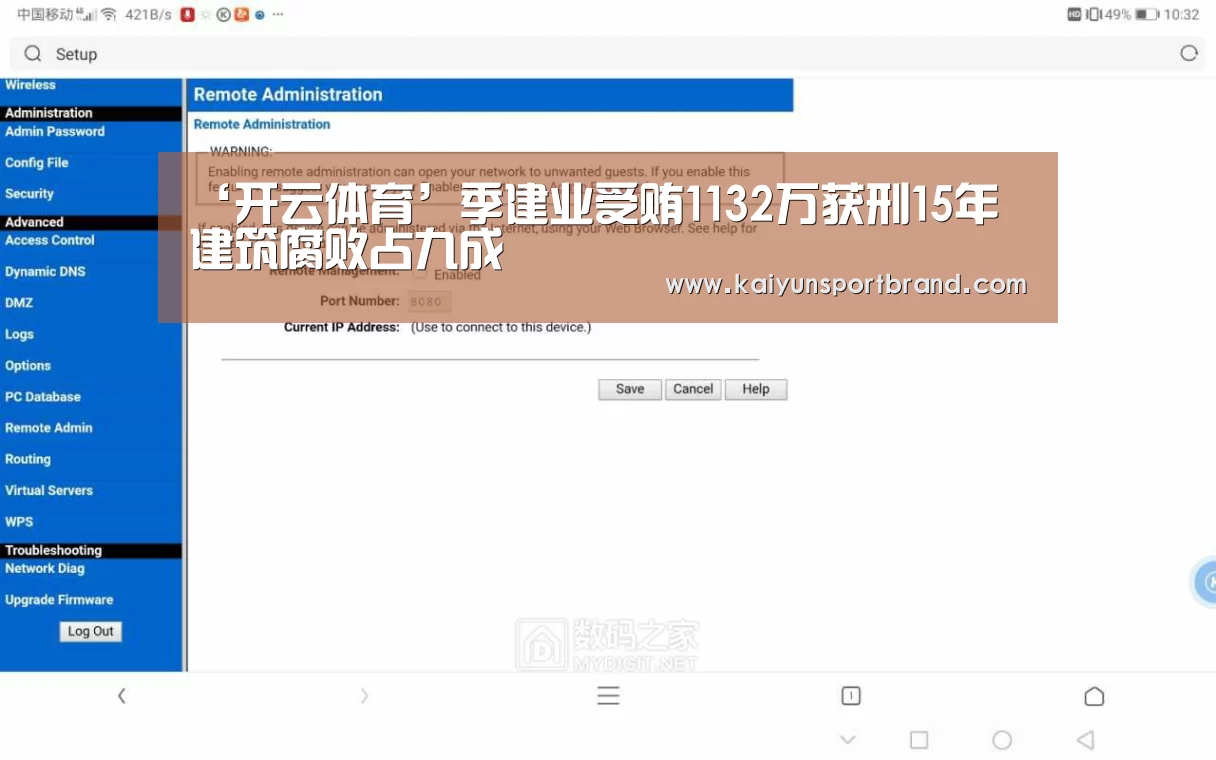
Task: Click the Log Out button
Action: pos(91,632)
